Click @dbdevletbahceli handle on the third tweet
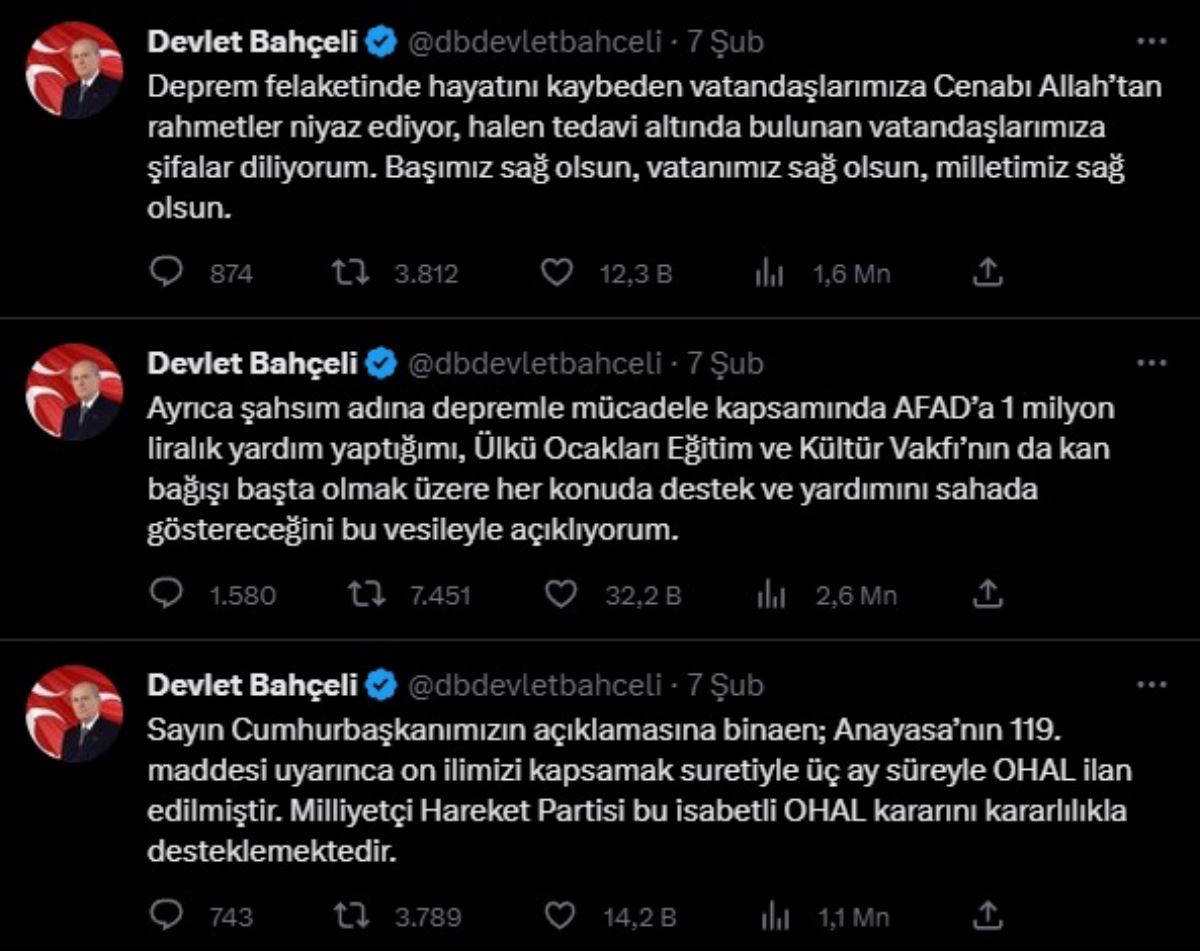Screen dimensions: 1200x951 pyautogui.click(x=535, y=685)
